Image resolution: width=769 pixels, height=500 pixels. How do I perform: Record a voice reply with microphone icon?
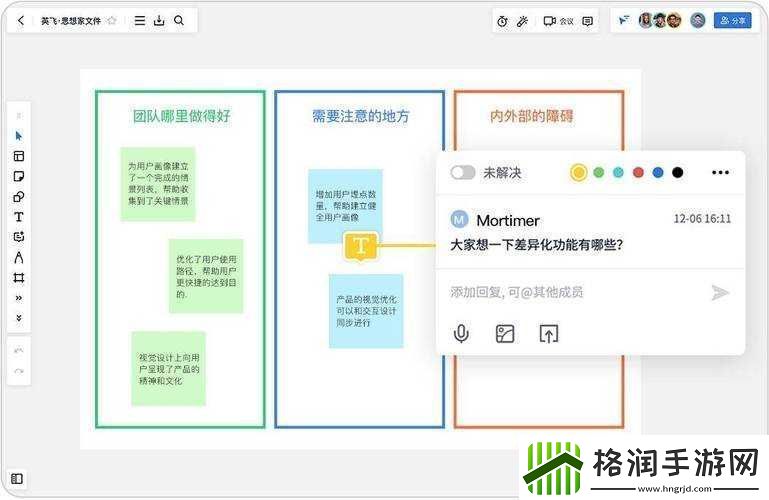click(x=461, y=334)
